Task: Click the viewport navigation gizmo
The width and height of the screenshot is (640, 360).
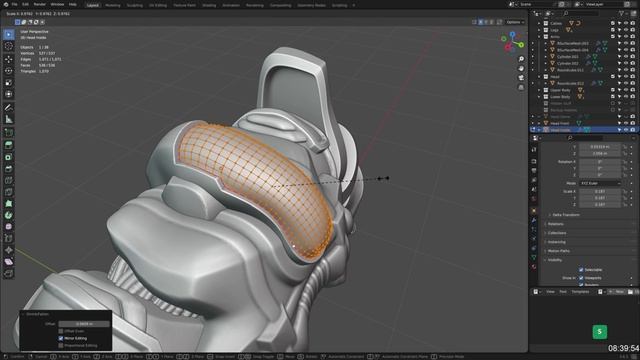Action: coord(513,42)
